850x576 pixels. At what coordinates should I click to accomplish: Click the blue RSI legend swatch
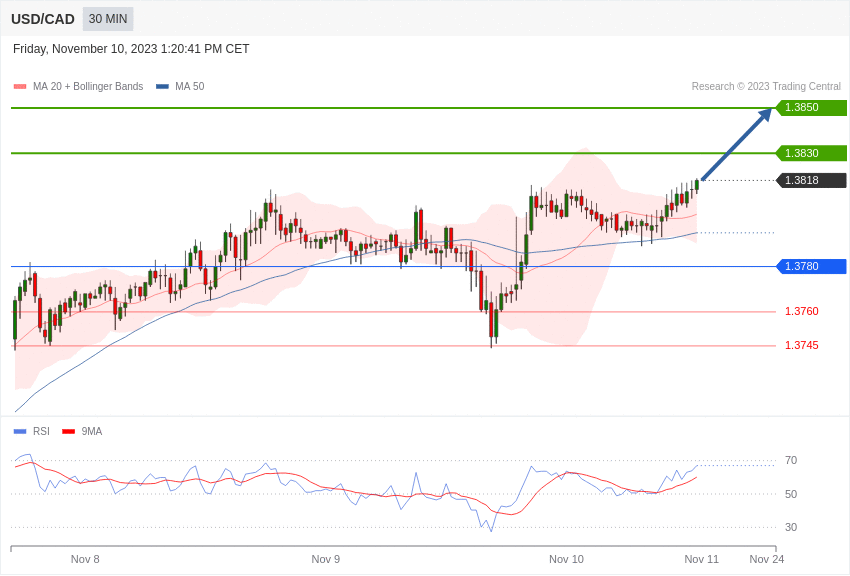point(20,432)
